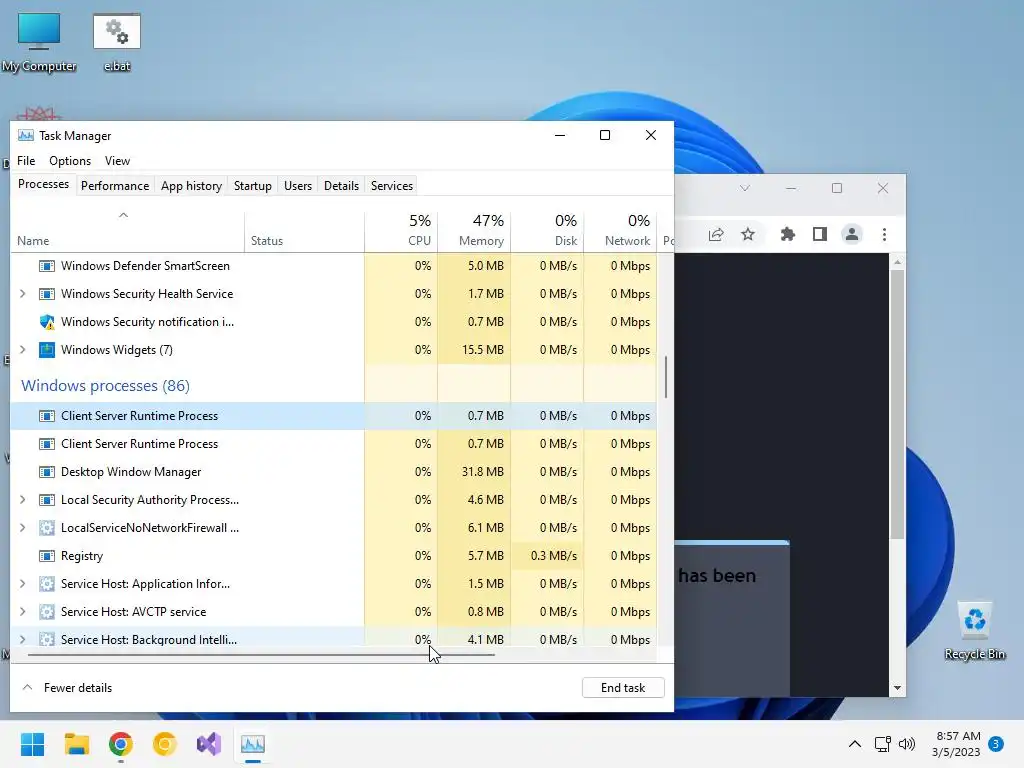Open the volume control in system tray

[906, 744]
